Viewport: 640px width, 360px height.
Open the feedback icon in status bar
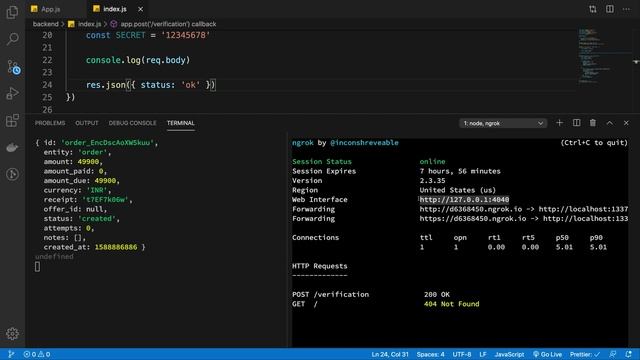click(x=613, y=354)
